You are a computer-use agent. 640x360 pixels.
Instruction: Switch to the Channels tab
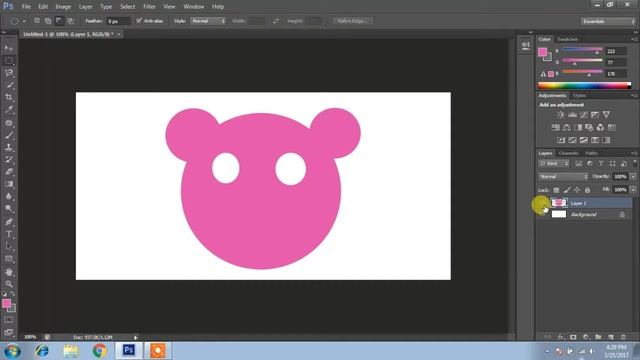569,153
